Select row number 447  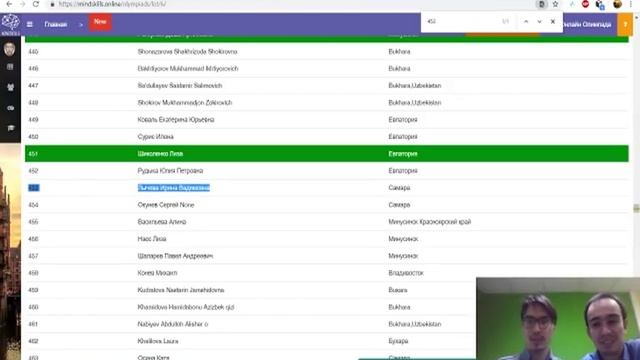[33, 86]
